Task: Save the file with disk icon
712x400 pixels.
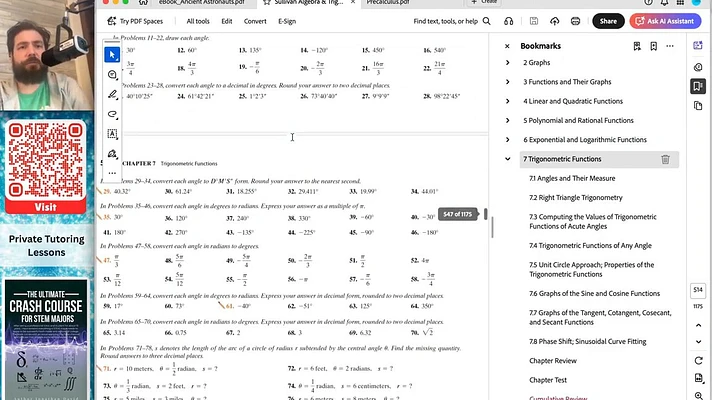Action: (x=534, y=21)
